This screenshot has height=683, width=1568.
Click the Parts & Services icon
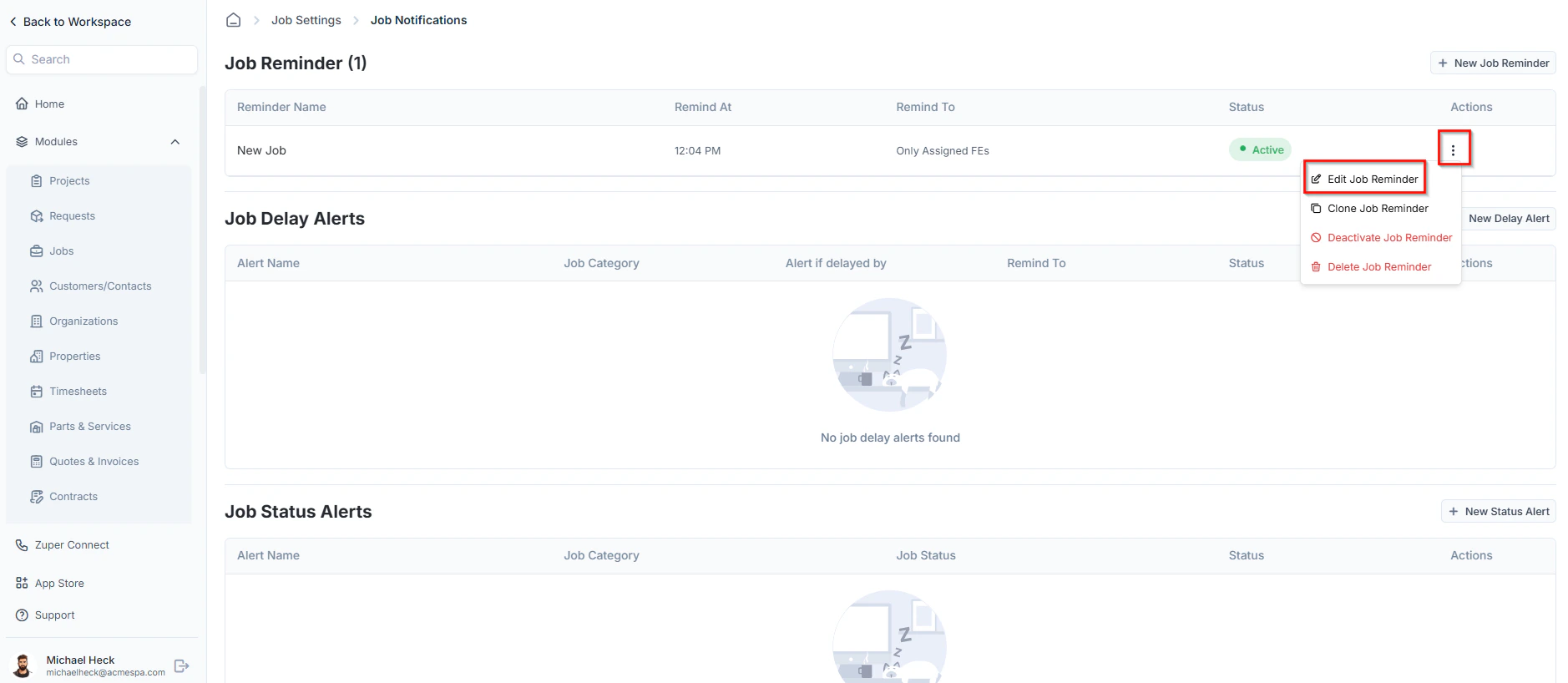[36, 427]
